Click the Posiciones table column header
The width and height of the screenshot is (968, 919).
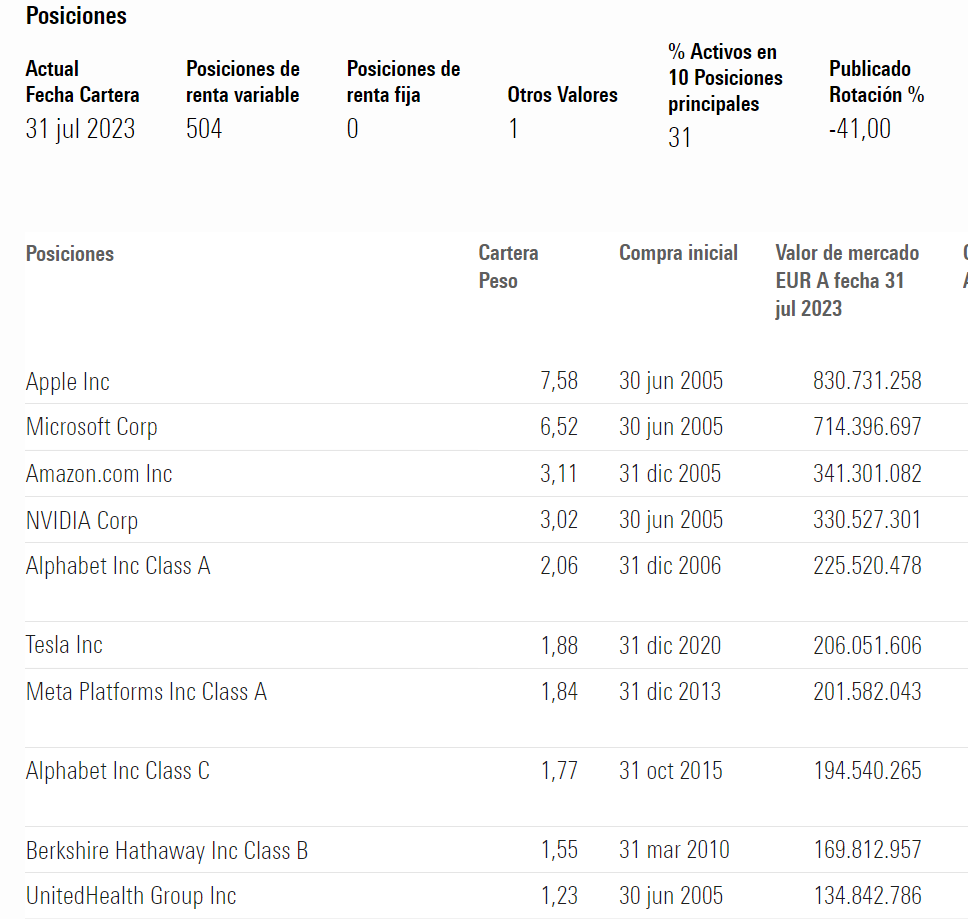[70, 254]
